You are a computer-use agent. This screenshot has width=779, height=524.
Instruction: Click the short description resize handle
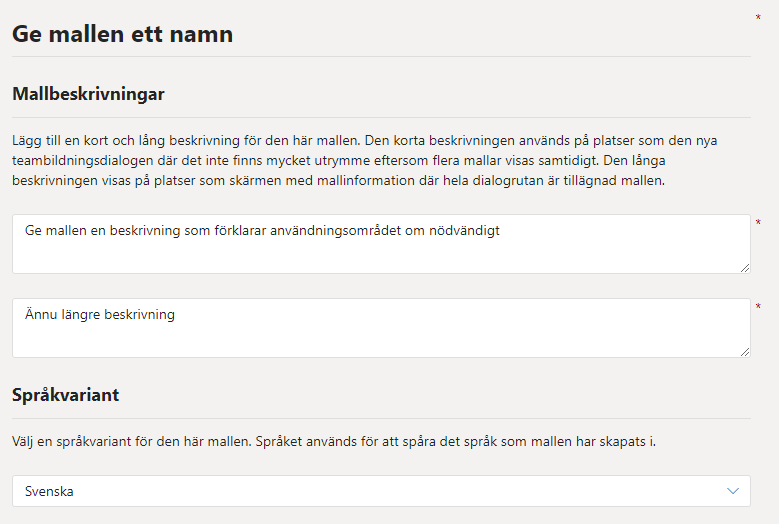click(x=744, y=267)
